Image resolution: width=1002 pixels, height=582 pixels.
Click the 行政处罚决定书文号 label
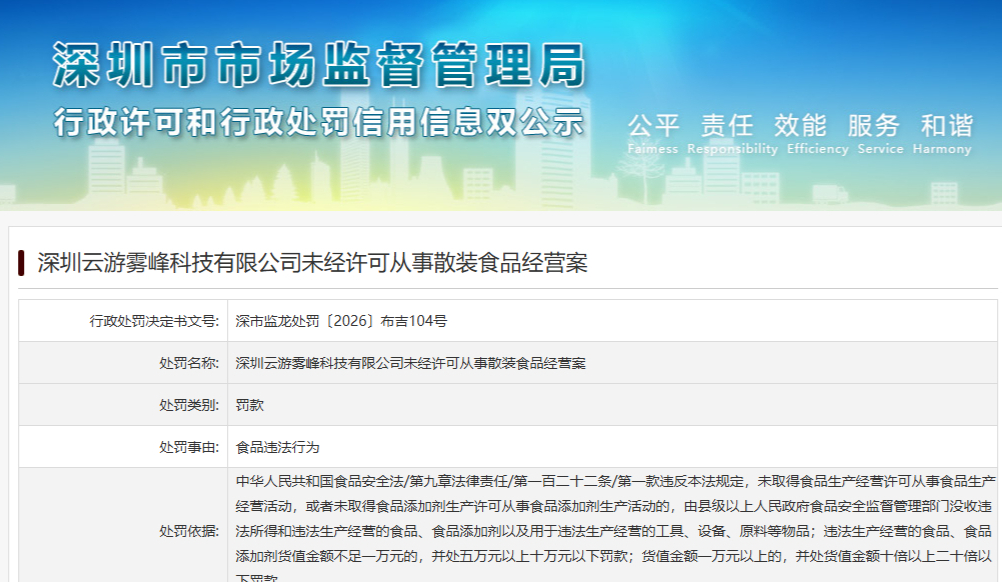click(154, 321)
